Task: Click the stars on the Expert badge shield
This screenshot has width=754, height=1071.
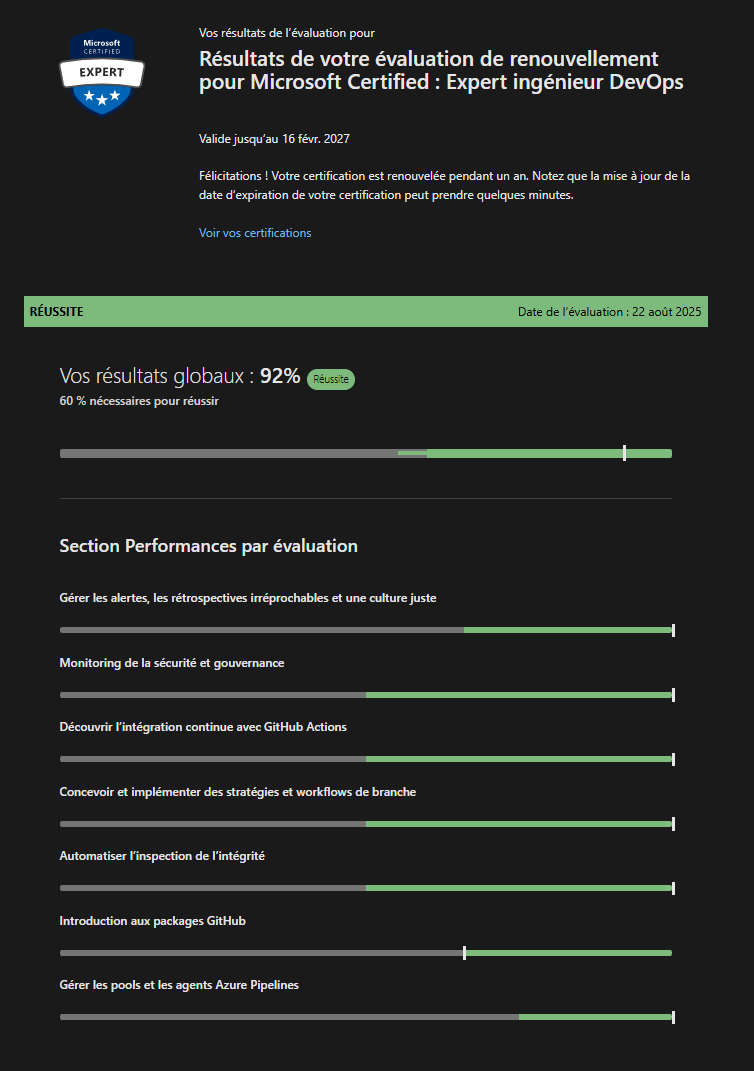Action: pyautogui.click(x=101, y=97)
